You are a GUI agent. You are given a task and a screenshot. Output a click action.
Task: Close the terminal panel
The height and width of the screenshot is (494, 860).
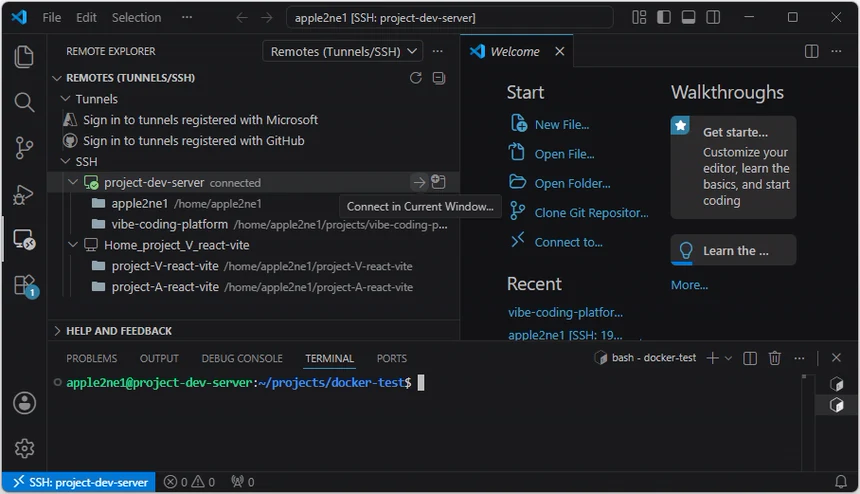point(836,358)
